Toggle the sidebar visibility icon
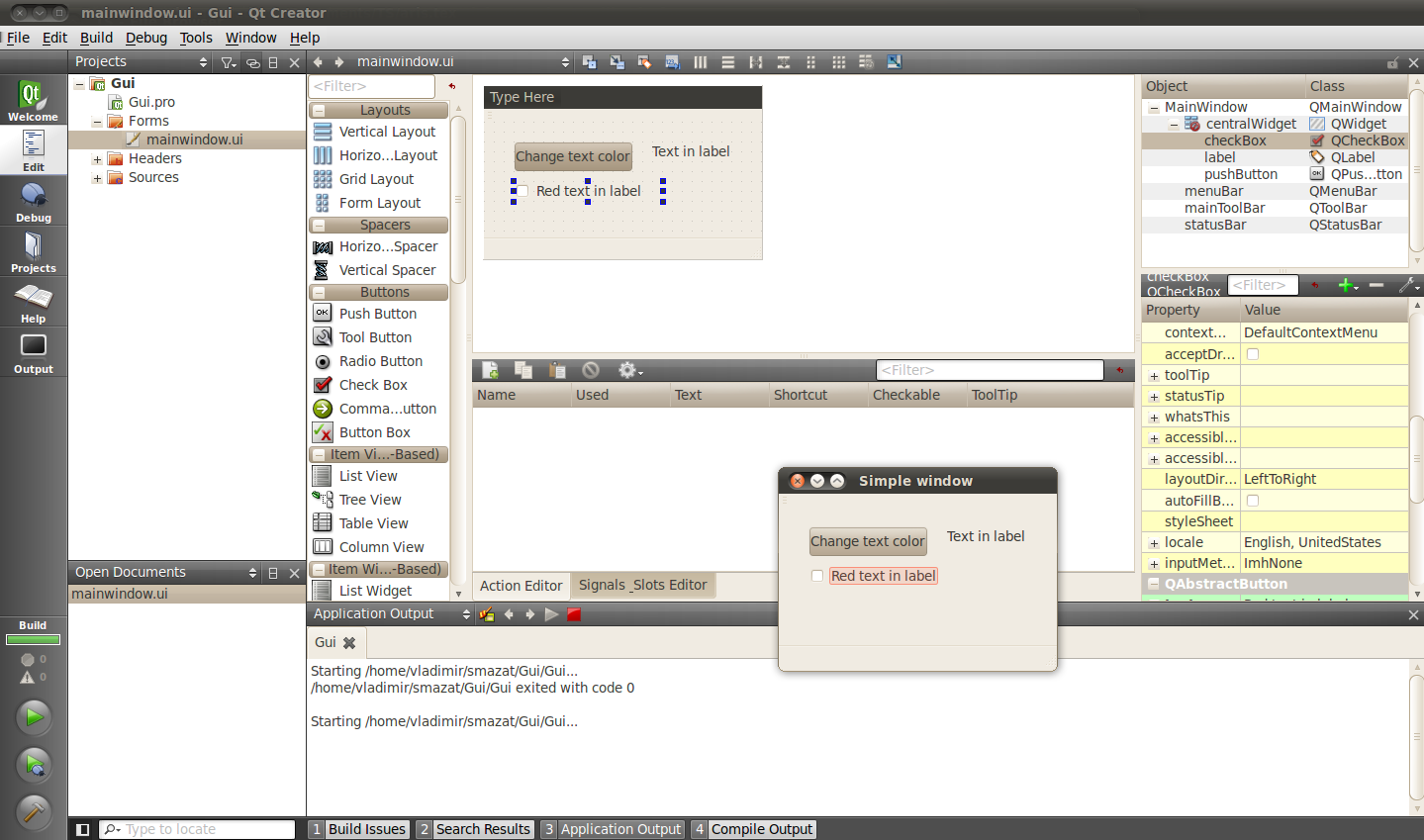1424x840 pixels. tap(83, 829)
